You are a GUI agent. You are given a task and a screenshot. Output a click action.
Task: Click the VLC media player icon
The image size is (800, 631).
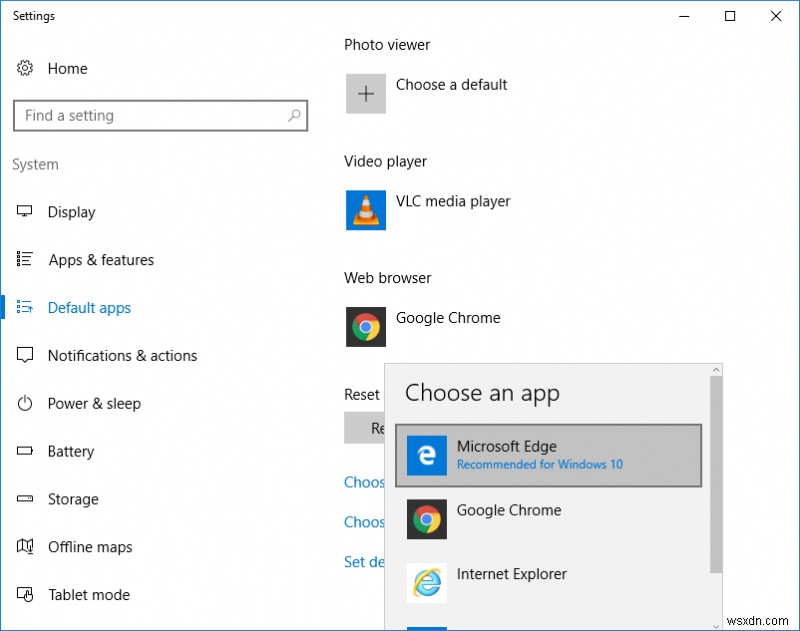point(365,211)
